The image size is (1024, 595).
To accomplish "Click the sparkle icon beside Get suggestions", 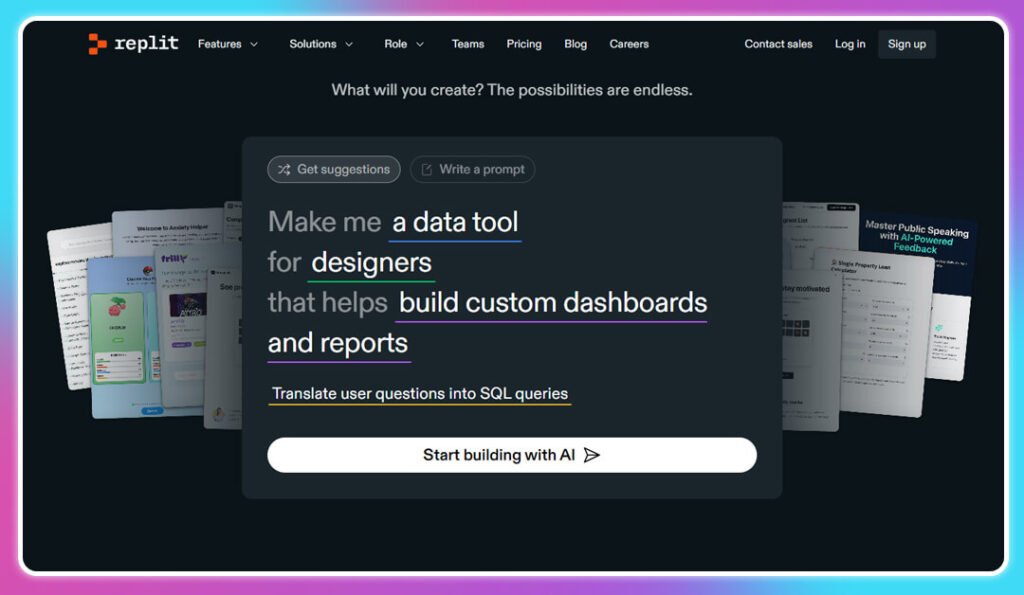I will 283,169.
